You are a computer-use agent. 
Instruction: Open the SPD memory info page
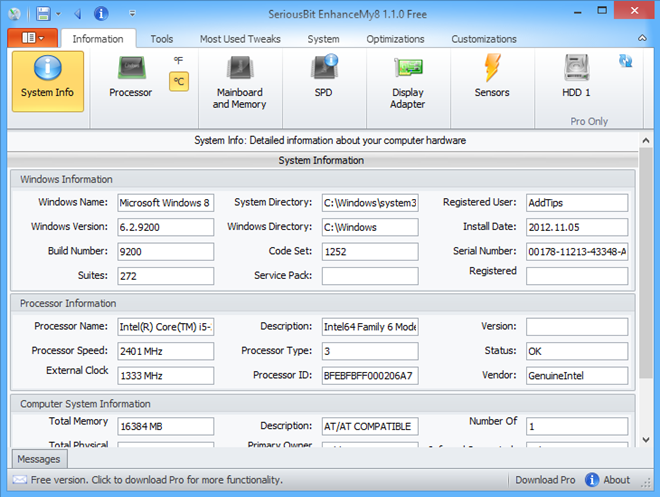(323, 77)
